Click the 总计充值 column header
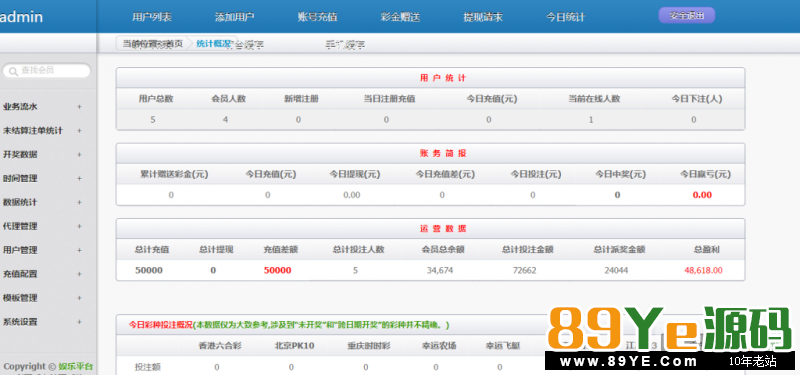800x375 pixels. click(x=152, y=250)
